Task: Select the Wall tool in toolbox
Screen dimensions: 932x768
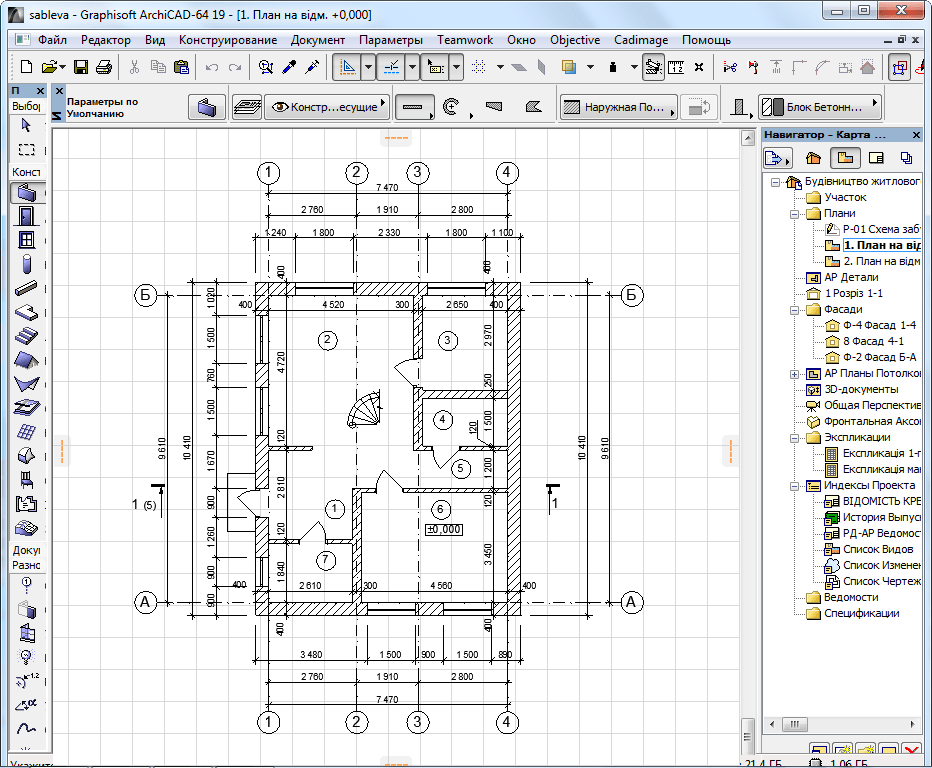Action: tap(27, 193)
